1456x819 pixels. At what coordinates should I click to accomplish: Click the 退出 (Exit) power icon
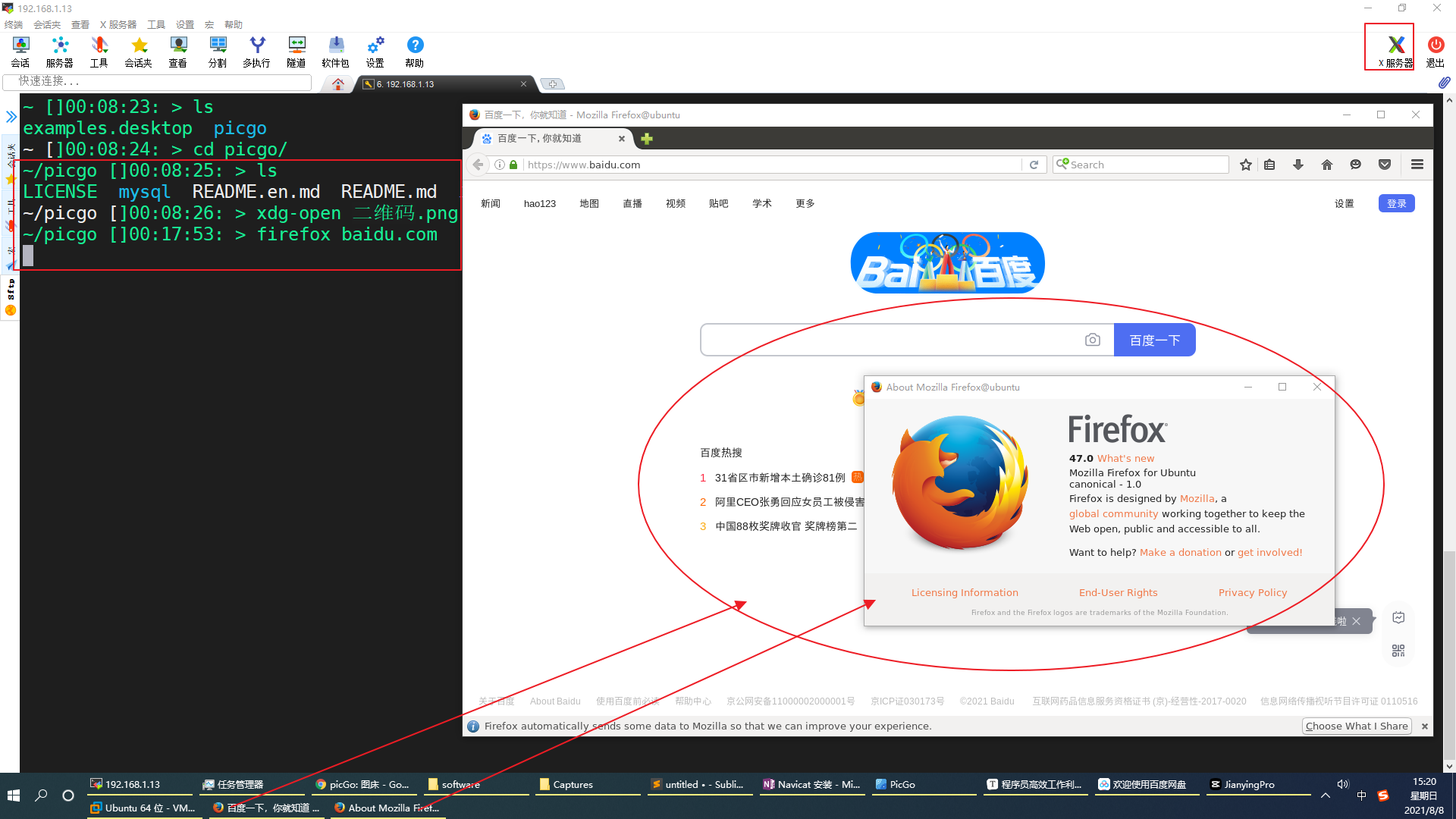(1436, 52)
